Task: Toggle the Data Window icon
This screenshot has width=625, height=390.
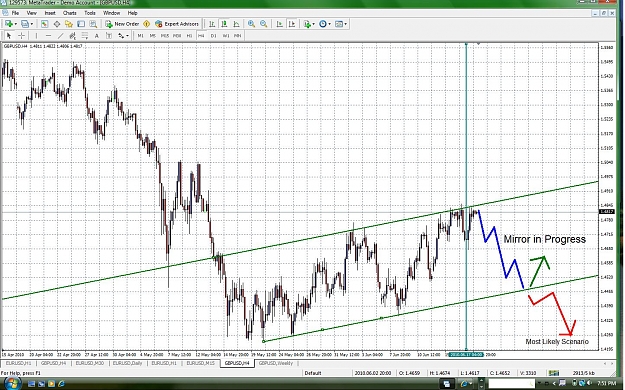Action: pyautogui.click(x=57, y=24)
